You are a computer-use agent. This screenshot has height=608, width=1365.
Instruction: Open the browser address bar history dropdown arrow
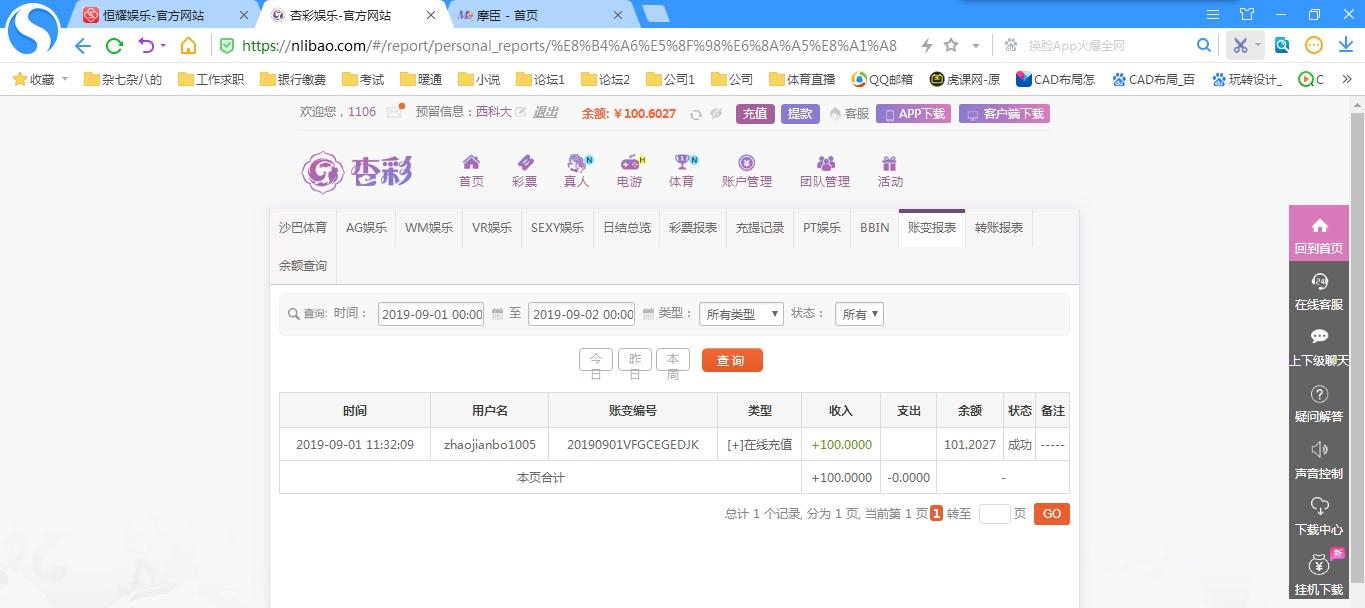[x=976, y=46]
